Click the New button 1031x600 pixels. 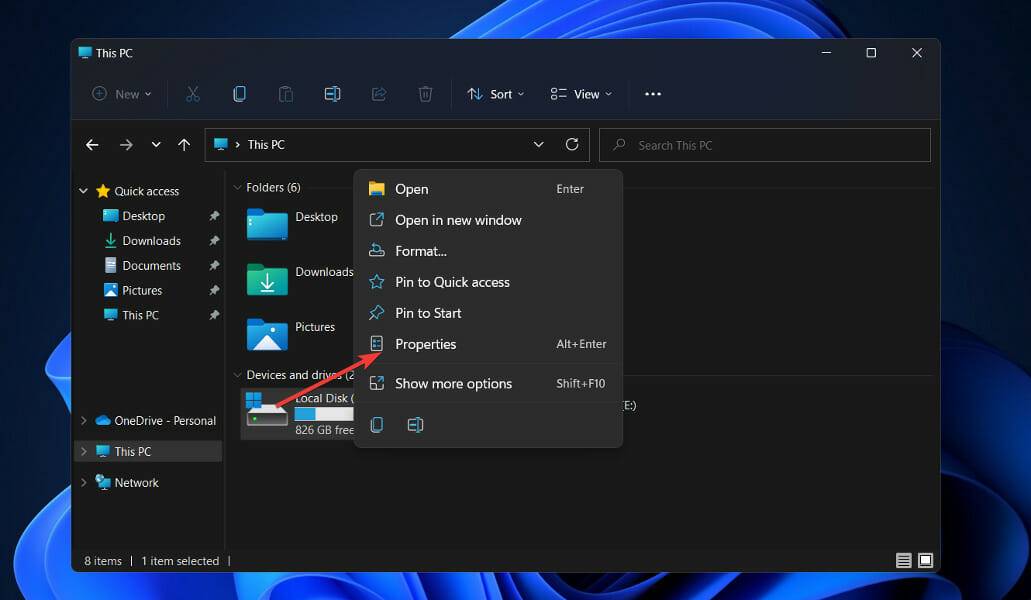[122, 94]
